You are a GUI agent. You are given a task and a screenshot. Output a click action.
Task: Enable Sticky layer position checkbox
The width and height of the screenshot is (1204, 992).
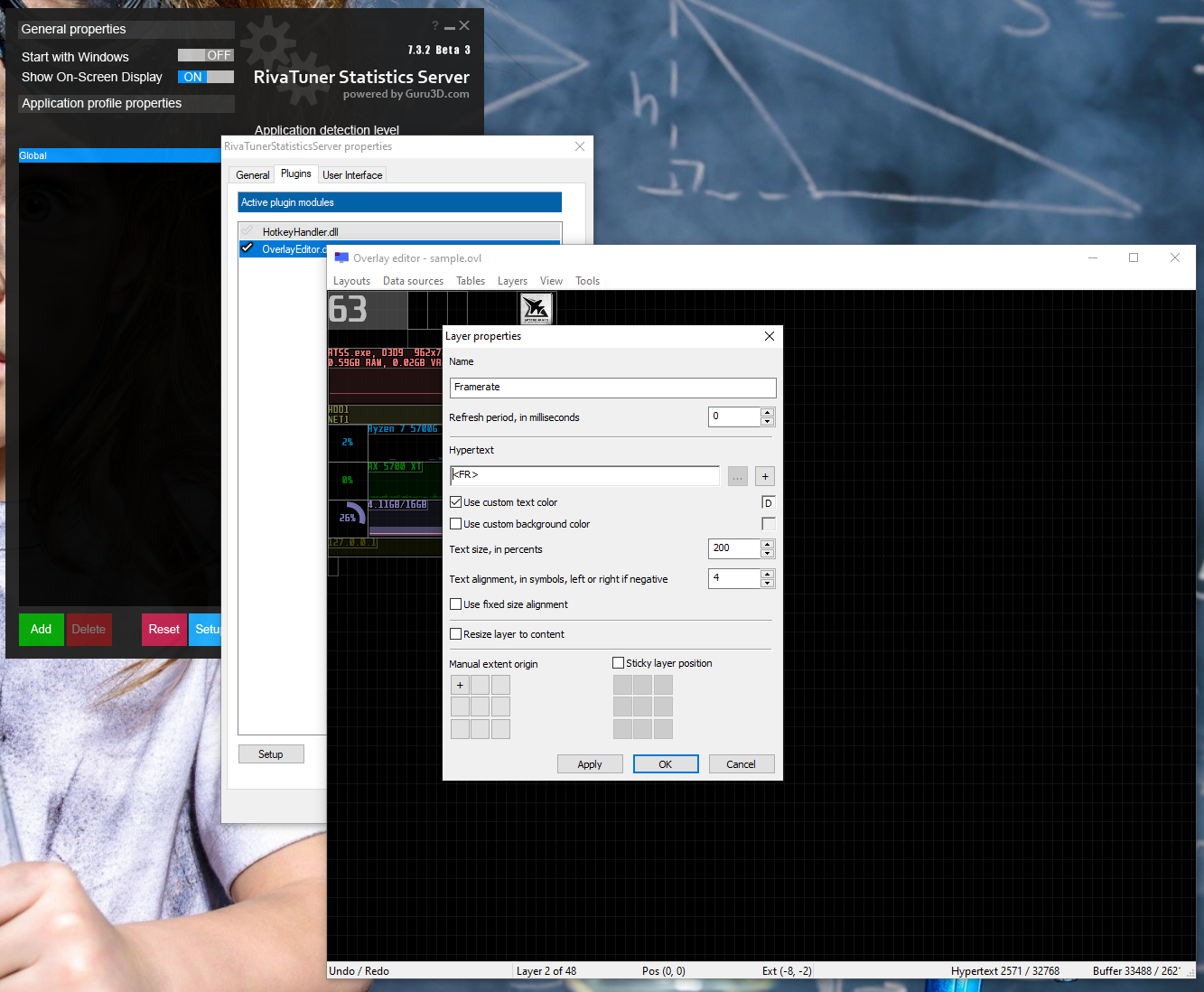pyautogui.click(x=619, y=663)
